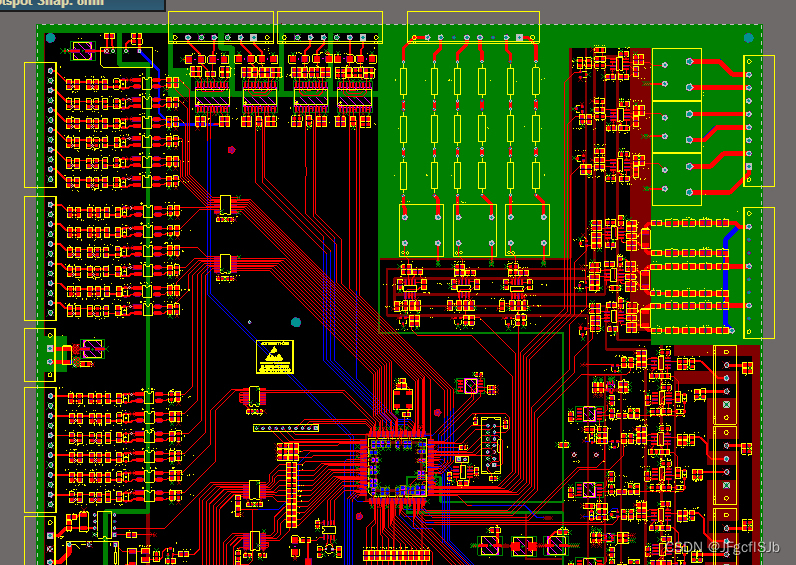Select bottom relay of three stacked at right
Screen dimensions: 796x565
677,179
